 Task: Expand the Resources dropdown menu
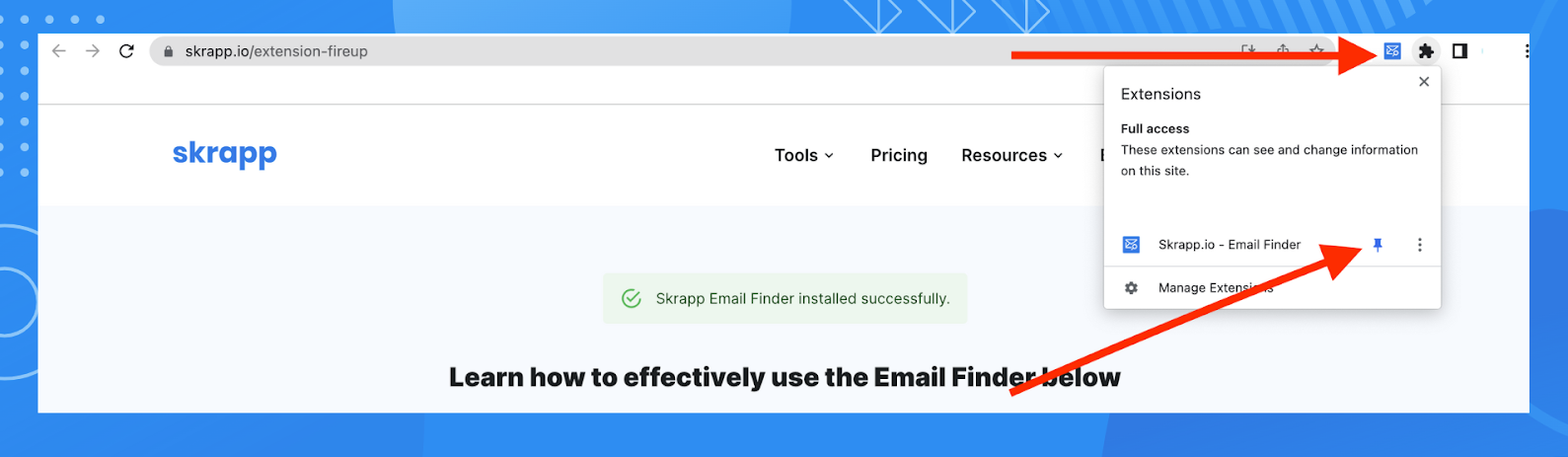tap(1012, 155)
